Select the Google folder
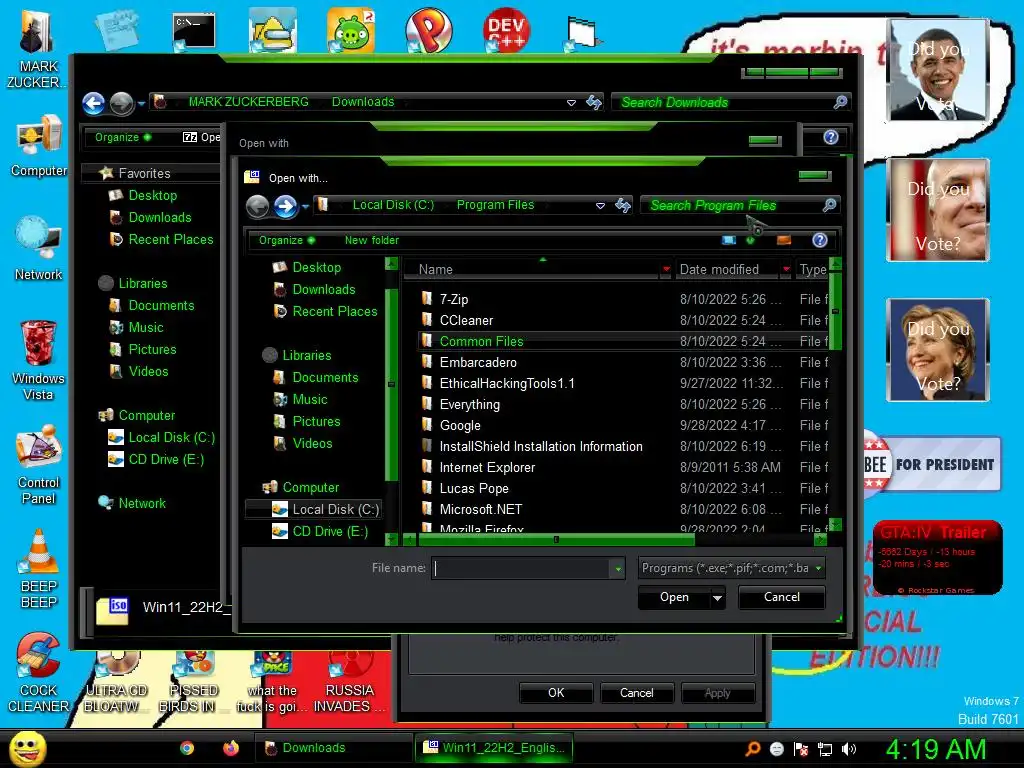The image size is (1024, 768). [x=460, y=425]
